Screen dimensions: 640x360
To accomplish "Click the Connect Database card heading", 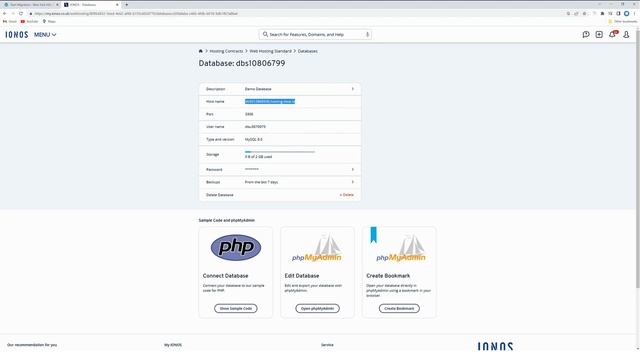I will click(x=225, y=276).
